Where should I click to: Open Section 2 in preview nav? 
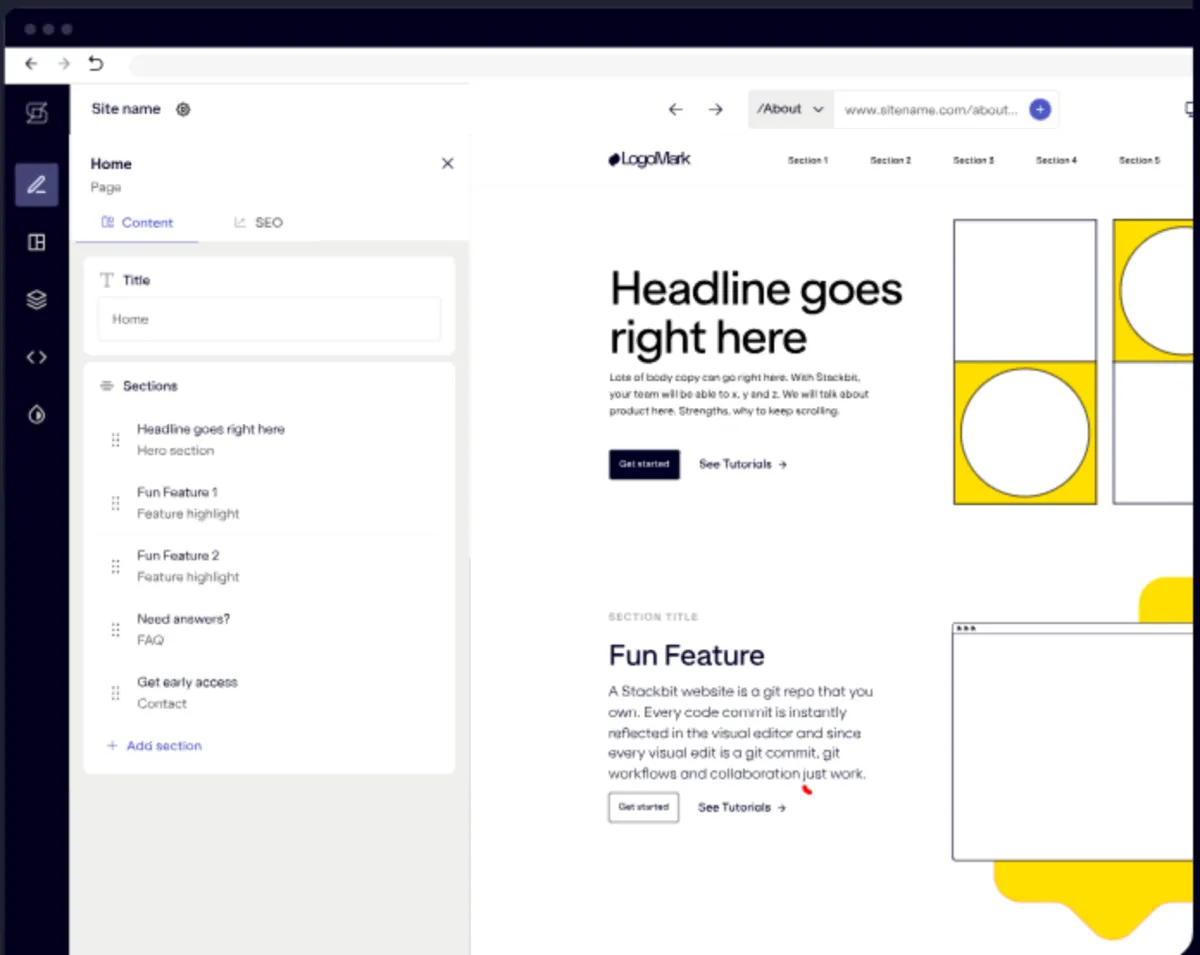(x=890, y=160)
